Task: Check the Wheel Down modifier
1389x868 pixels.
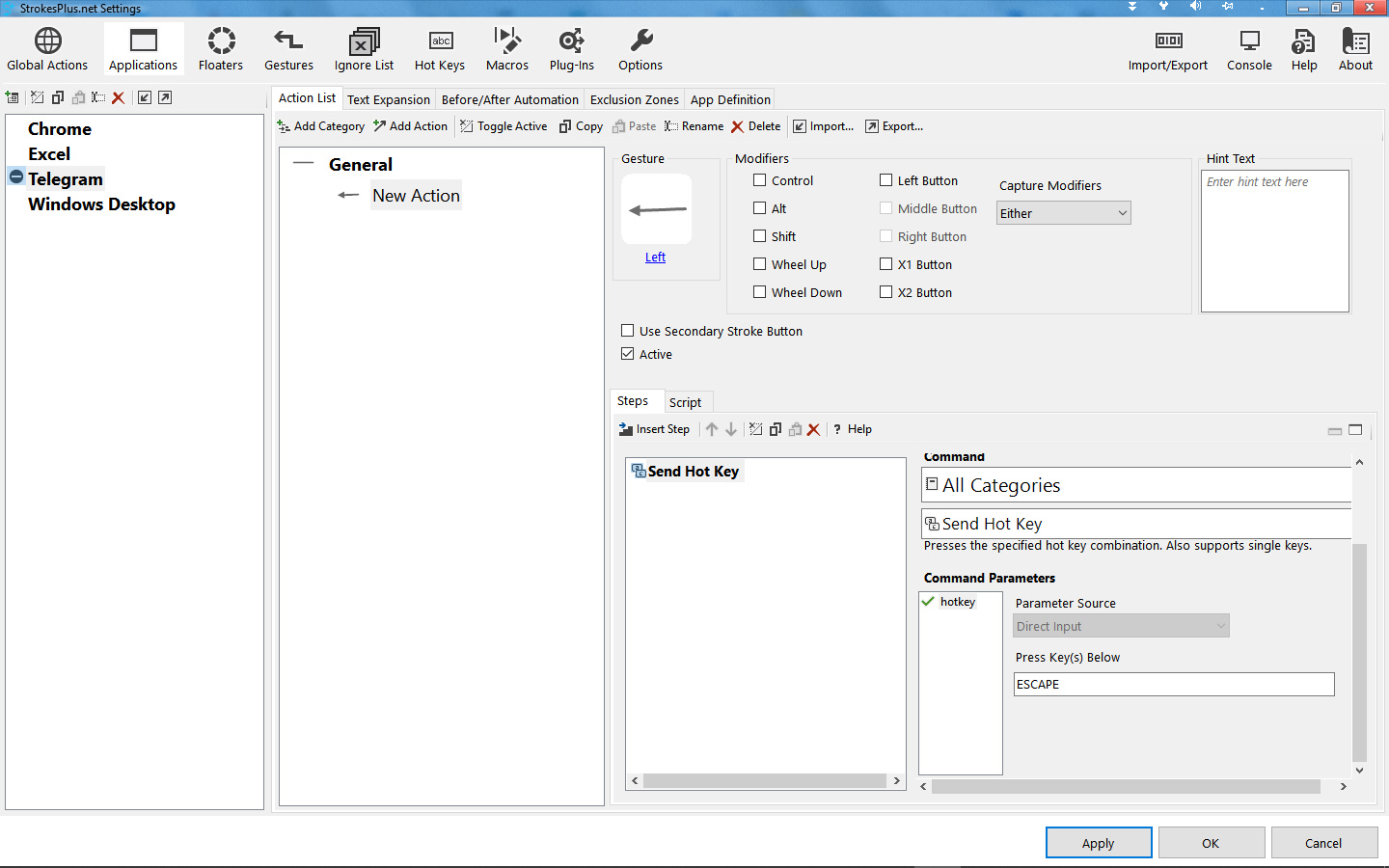Action: [x=760, y=292]
